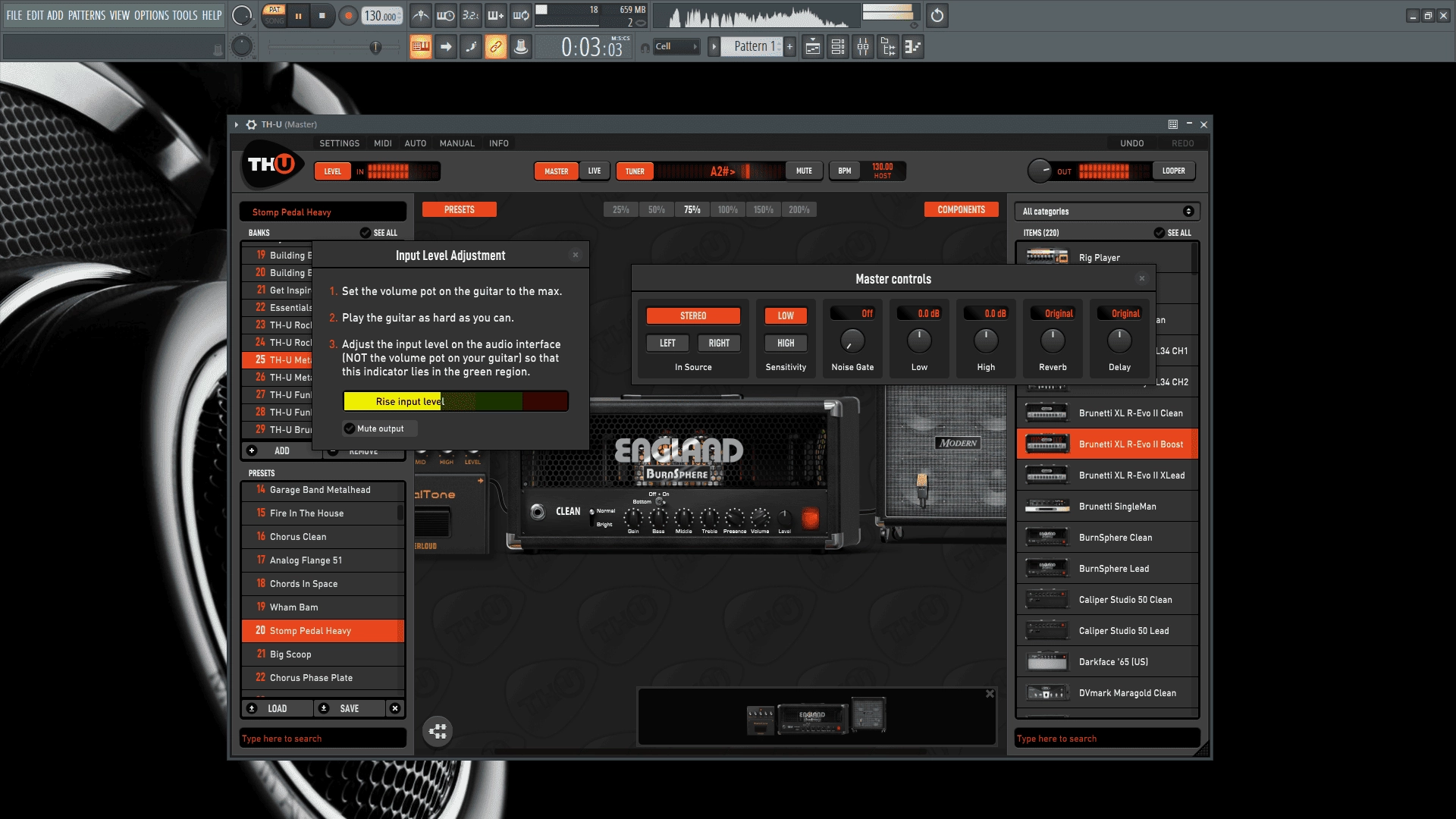This screenshot has width=1456, height=819.
Task: Open the playlist view
Action: [813, 47]
